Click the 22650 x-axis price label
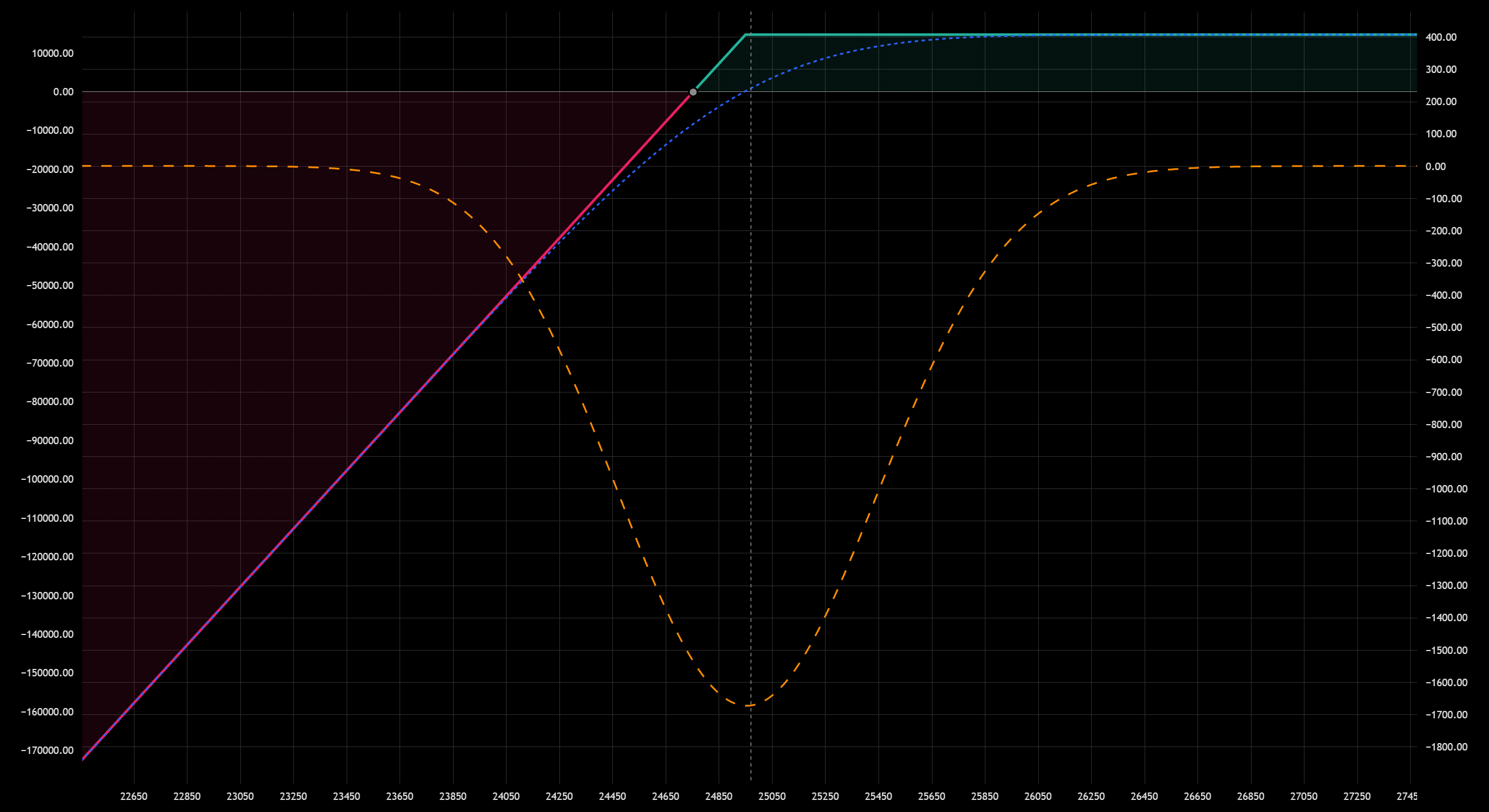1489x812 pixels. pyautogui.click(x=133, y=796)
